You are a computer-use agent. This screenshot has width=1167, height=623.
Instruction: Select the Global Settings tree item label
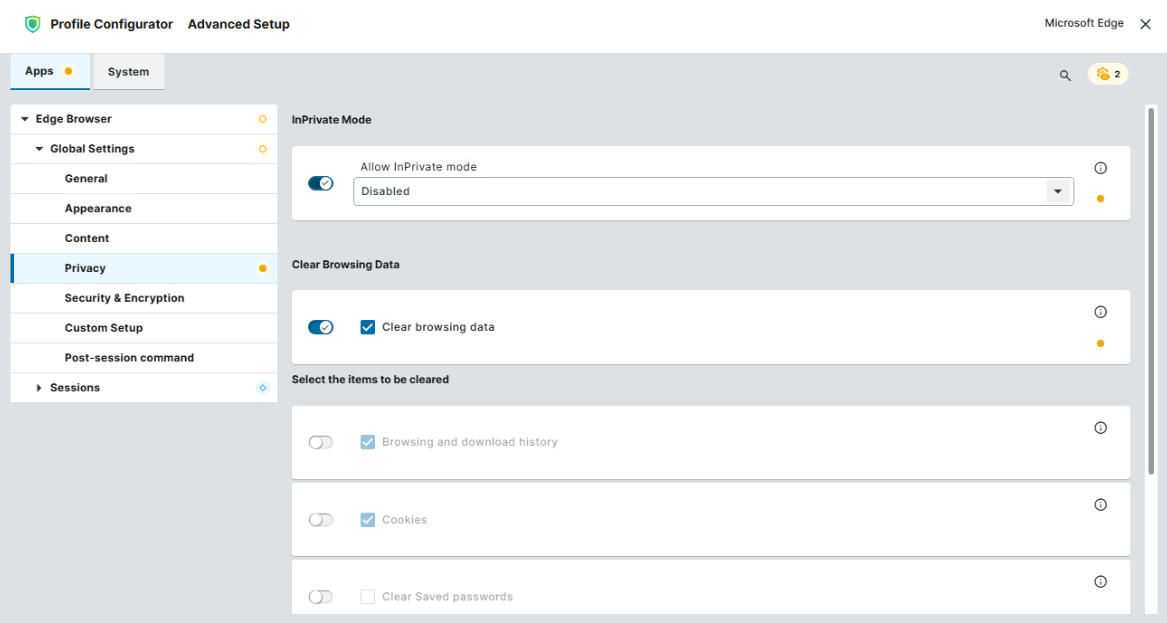tap(92, 149)
